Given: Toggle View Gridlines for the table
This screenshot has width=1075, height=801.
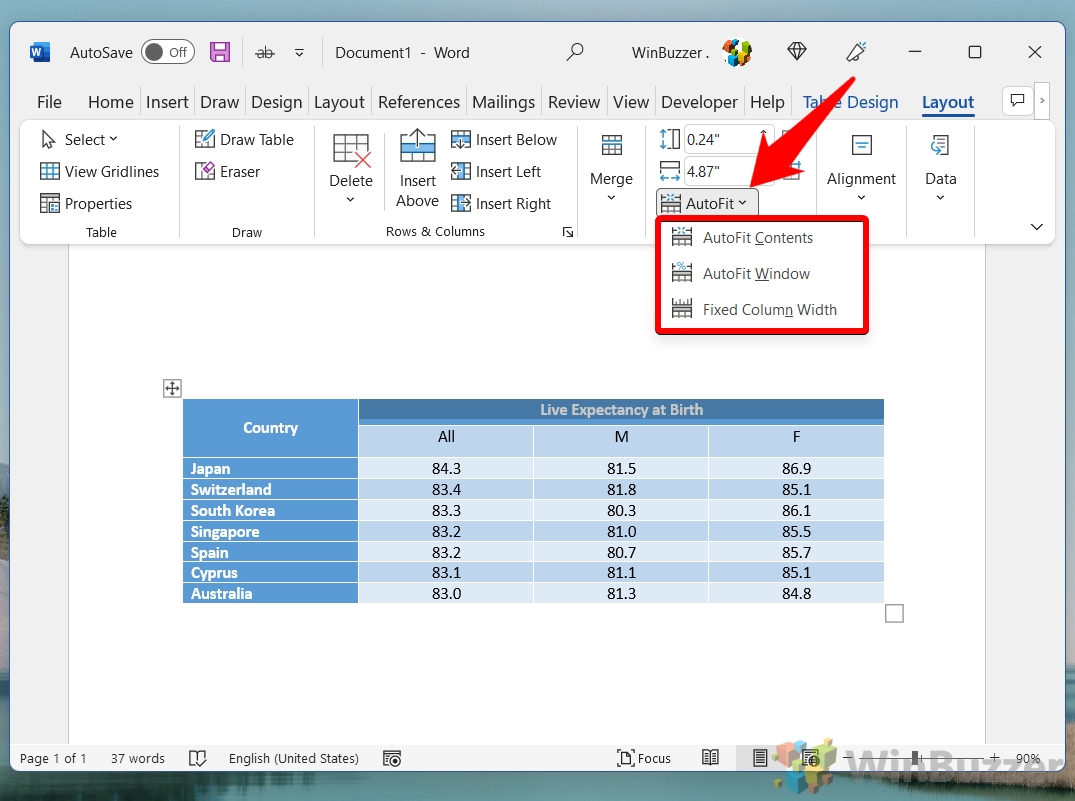Looking at the screenshot, I should 99,172.
